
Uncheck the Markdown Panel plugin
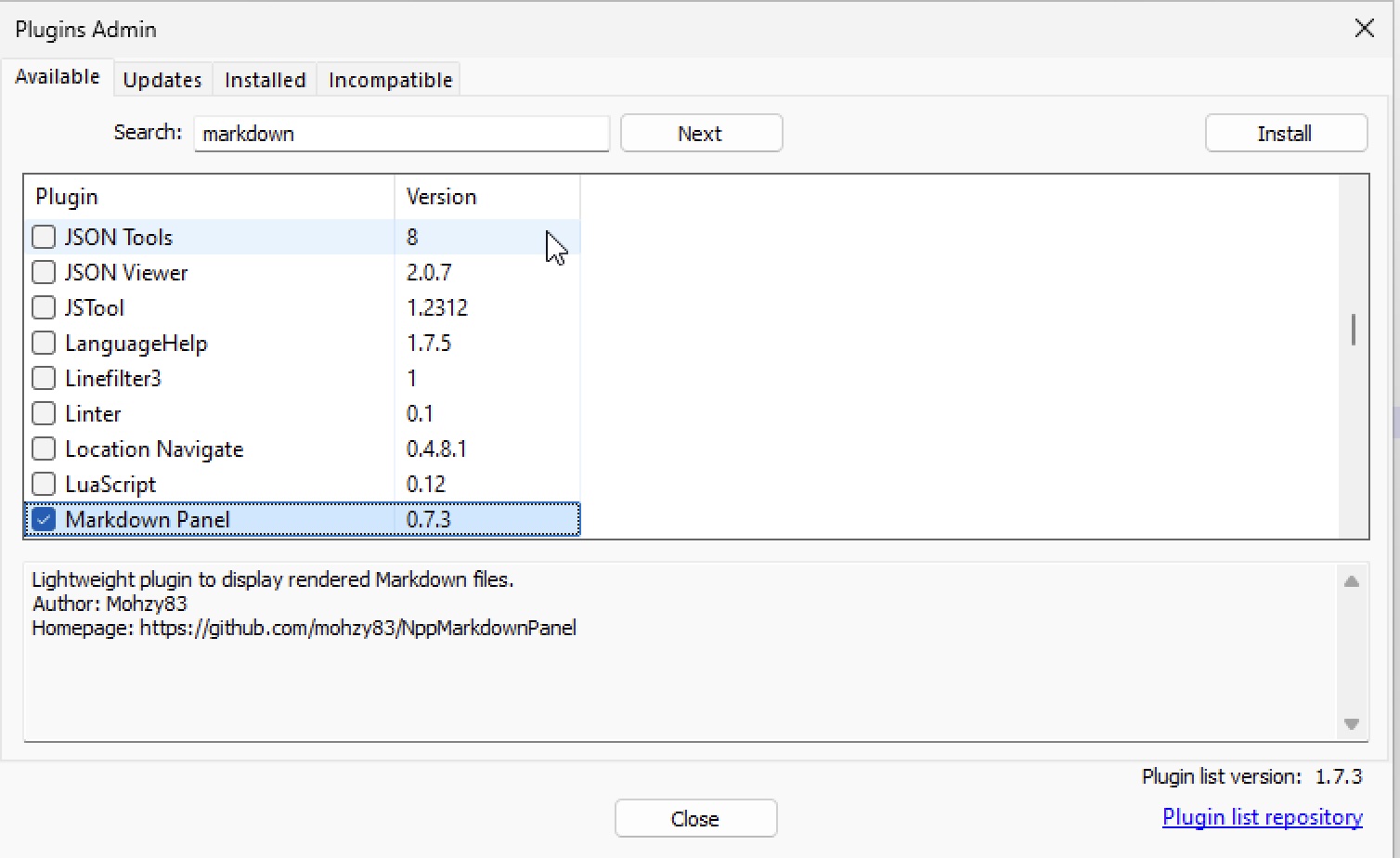(43, 519)
